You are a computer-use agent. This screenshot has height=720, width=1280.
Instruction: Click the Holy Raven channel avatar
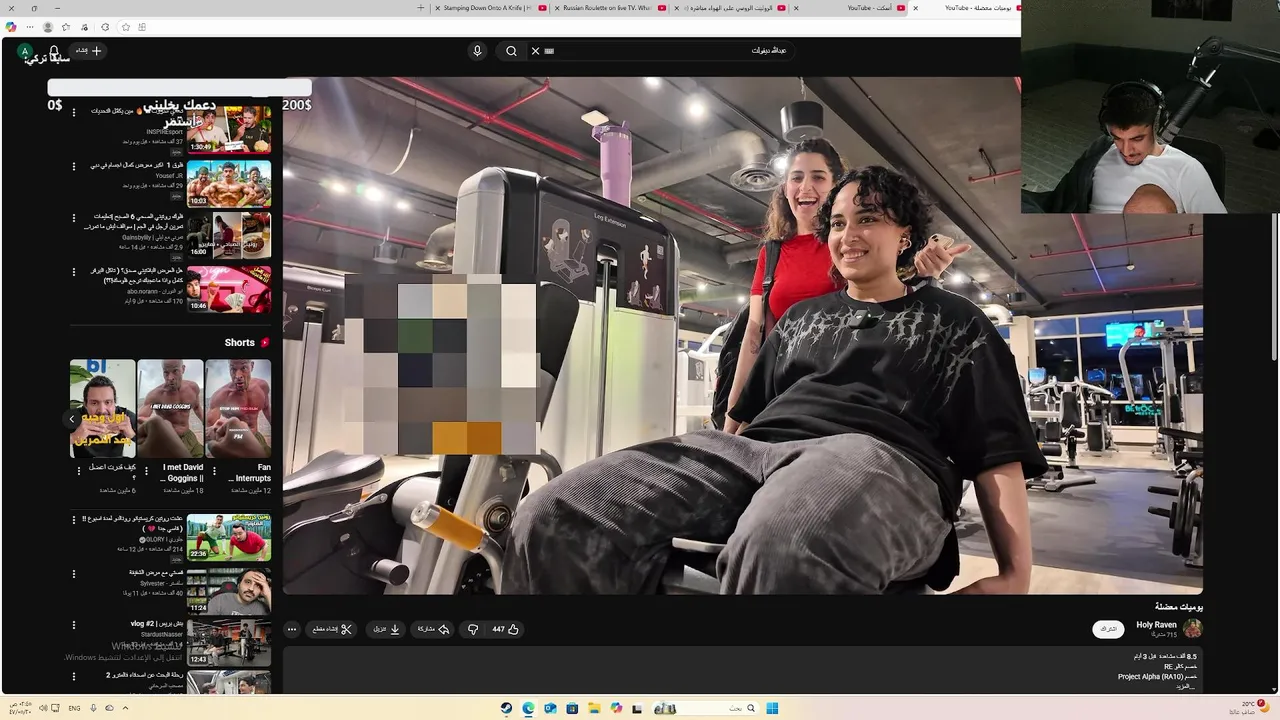pyautogui.click(x=1193, y=628)
